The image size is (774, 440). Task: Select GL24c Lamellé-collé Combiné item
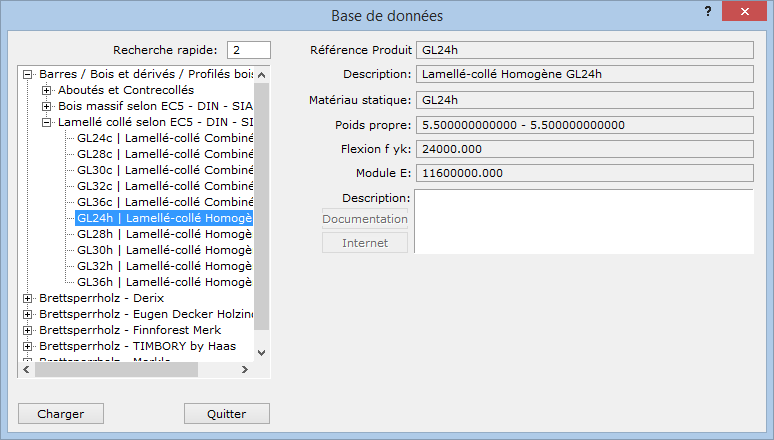164,138
